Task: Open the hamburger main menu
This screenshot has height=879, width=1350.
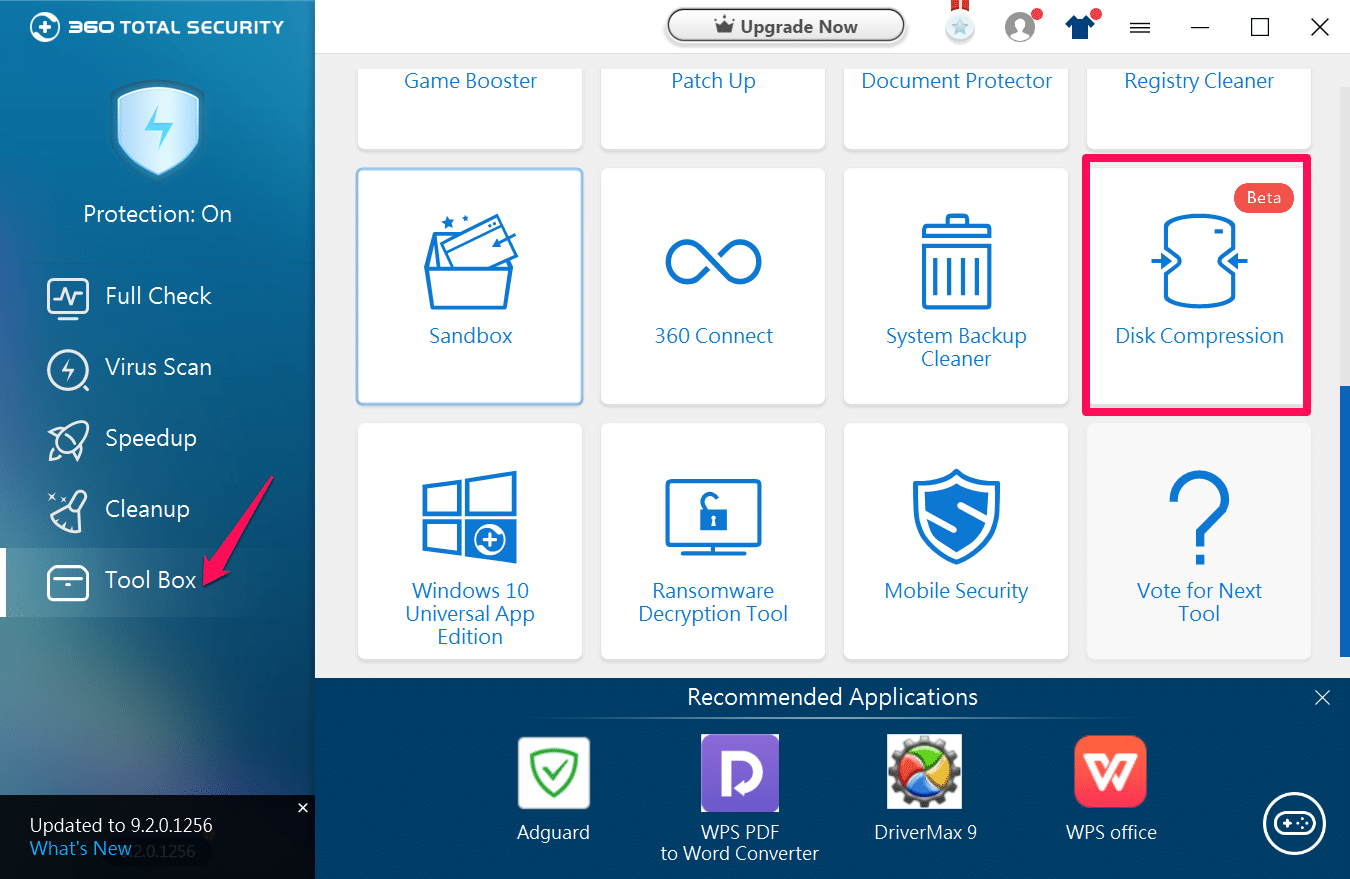Action: tap(1140, 28)
